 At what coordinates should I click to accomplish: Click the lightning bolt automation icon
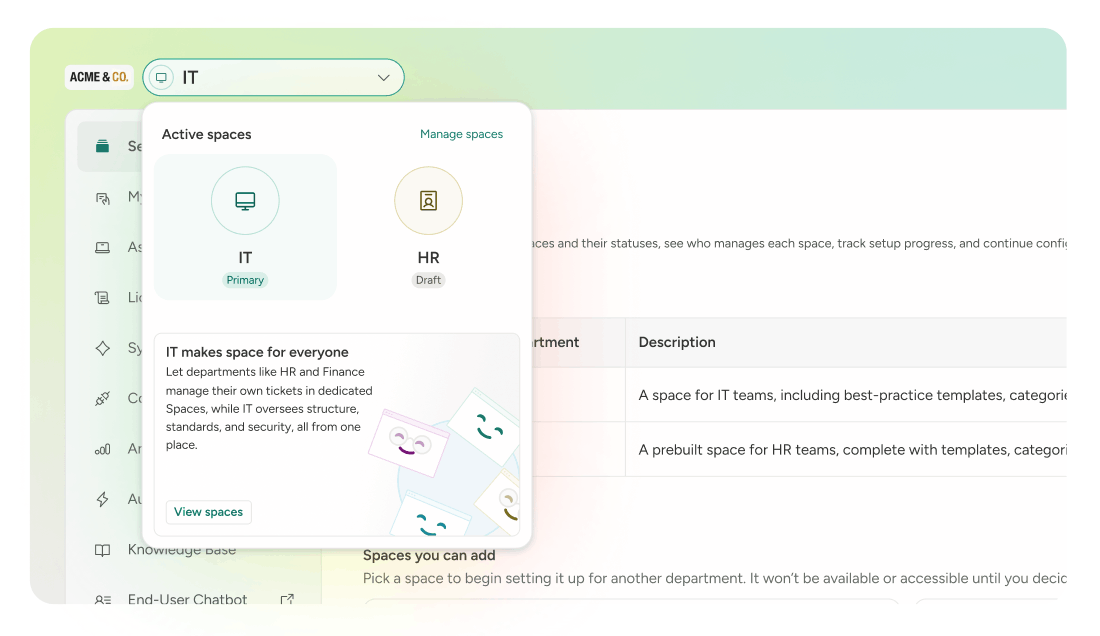pyautogui.click(x=102, y=499)
